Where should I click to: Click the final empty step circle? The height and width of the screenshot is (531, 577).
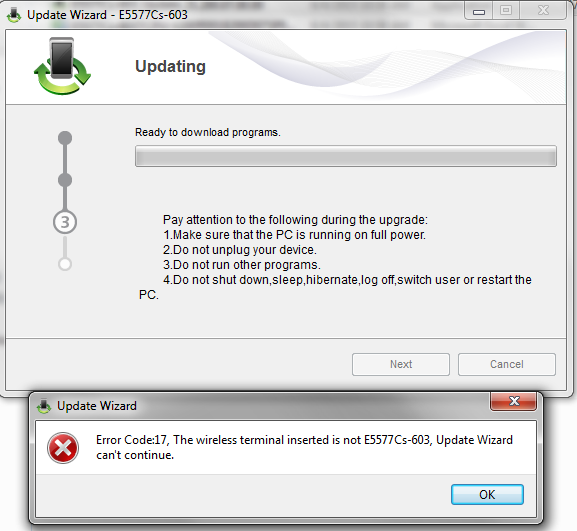(65, 264)
